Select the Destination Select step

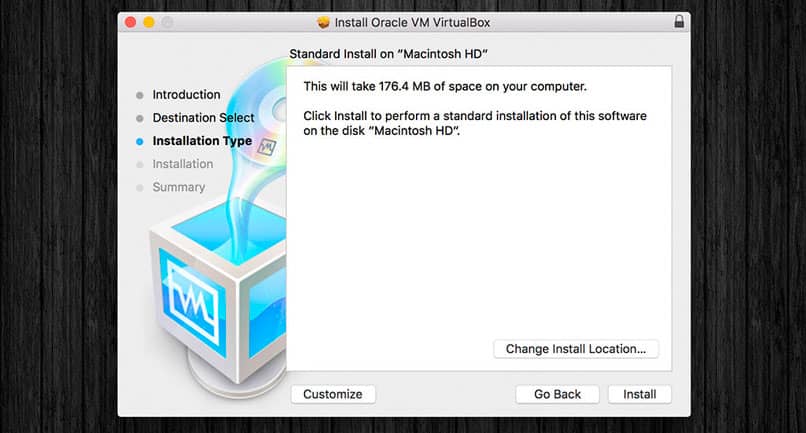pos(203,118)
